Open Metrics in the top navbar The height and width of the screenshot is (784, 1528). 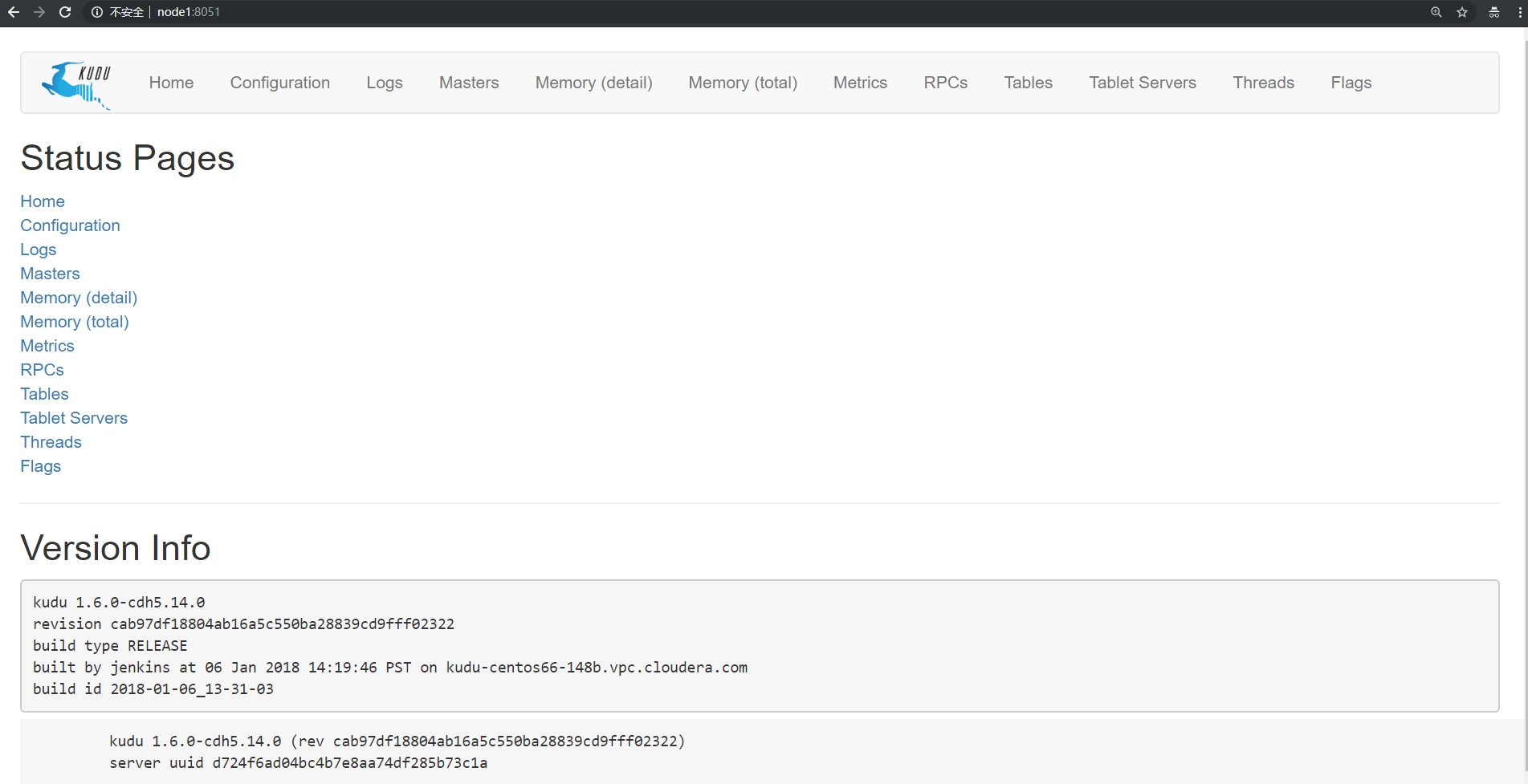(x=861, y=83)
